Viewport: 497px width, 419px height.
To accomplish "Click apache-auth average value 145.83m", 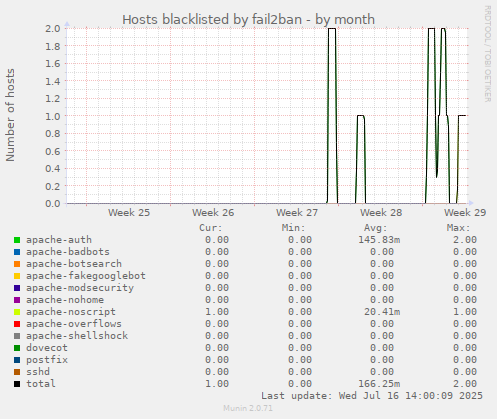I will (379, 240).
